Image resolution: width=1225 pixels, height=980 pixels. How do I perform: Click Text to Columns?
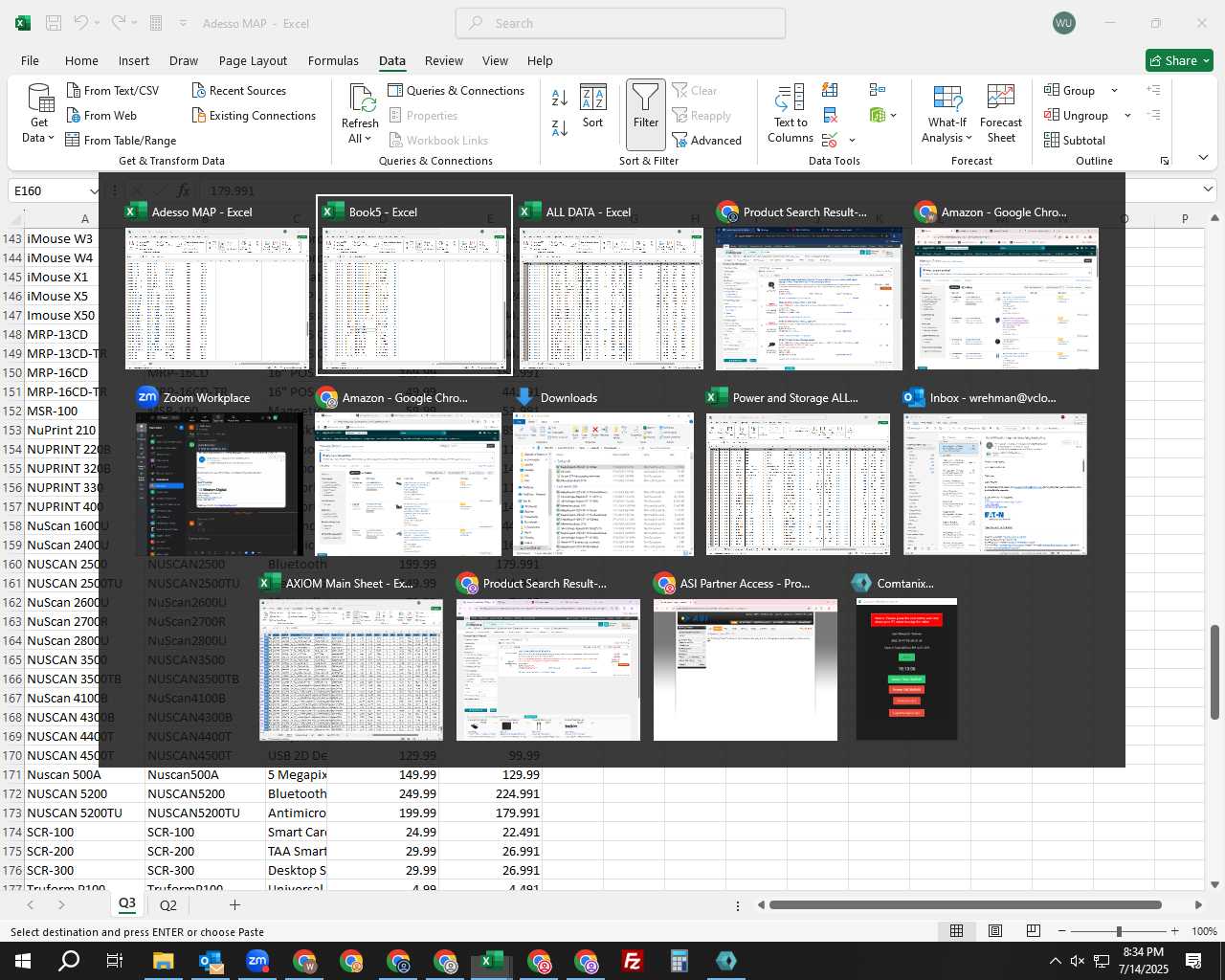(791, 114)
